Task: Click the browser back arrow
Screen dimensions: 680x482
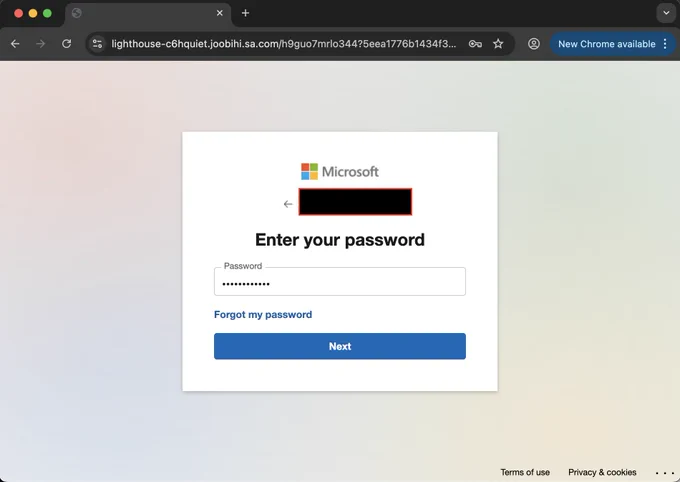Action: click(x=15, y=44)
